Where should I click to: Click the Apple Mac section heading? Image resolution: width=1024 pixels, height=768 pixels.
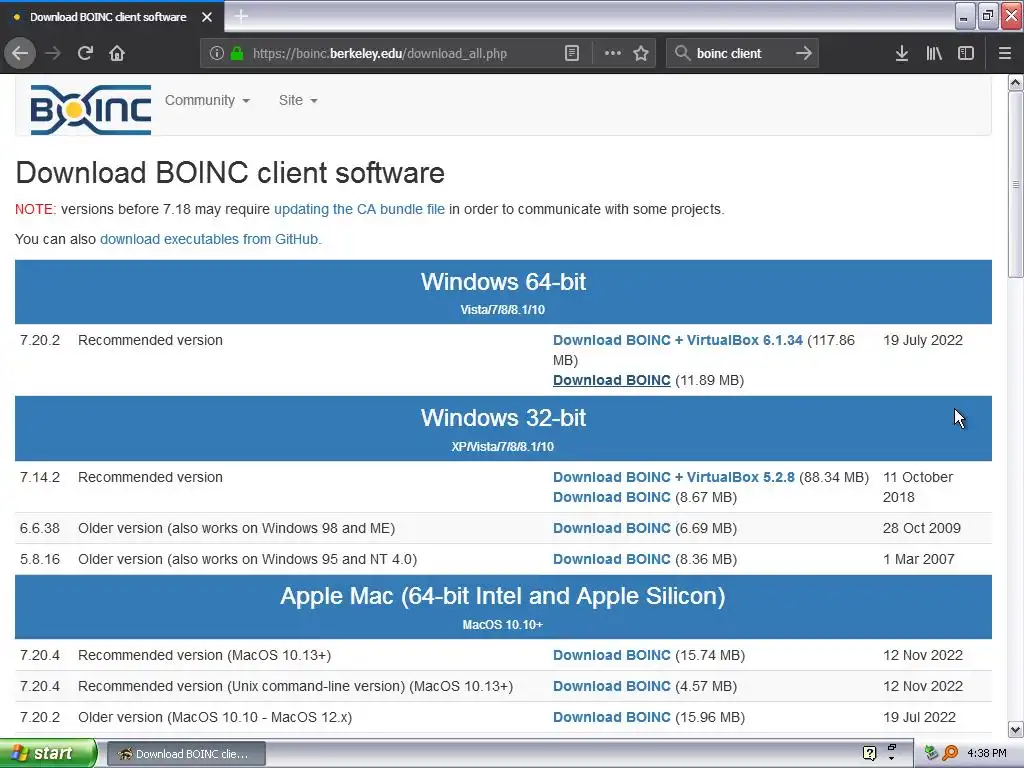pos(503,596)
